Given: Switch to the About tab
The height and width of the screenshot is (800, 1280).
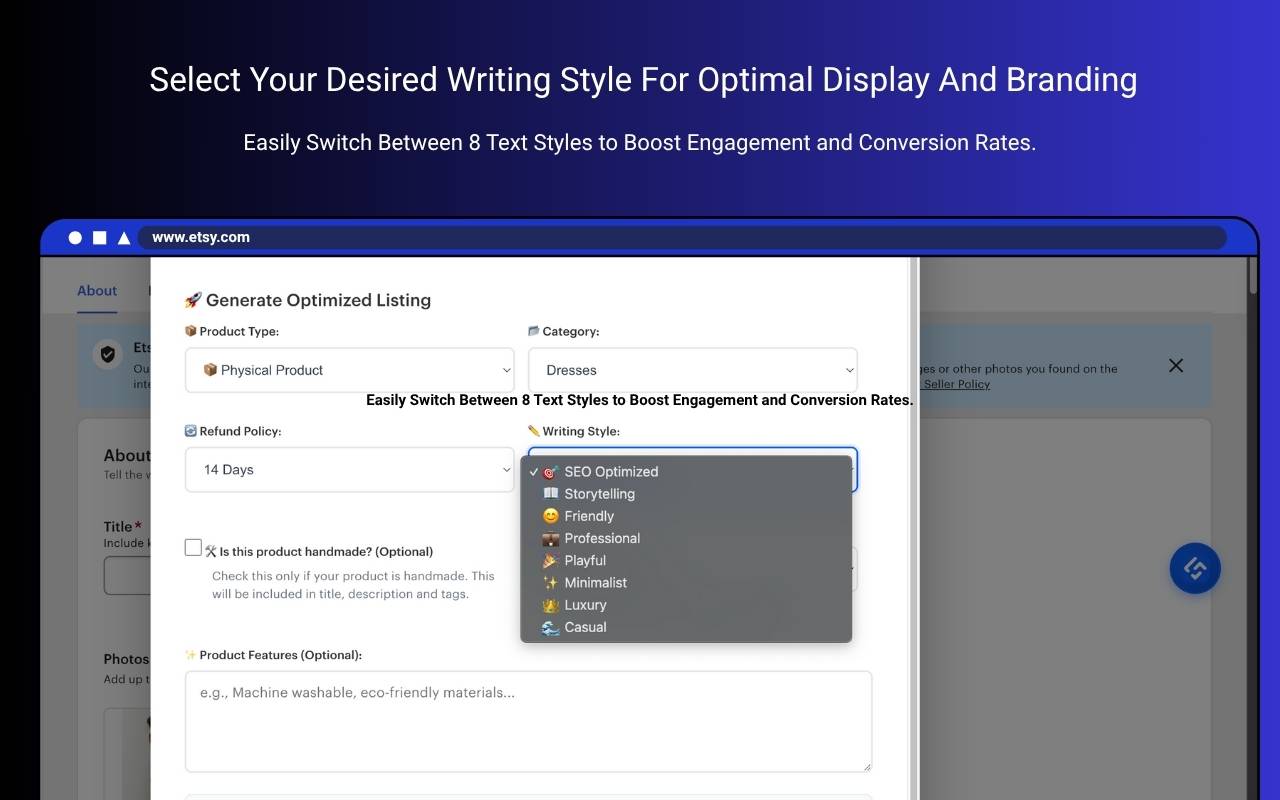Looking at the screenshot, I should point(97,291).
